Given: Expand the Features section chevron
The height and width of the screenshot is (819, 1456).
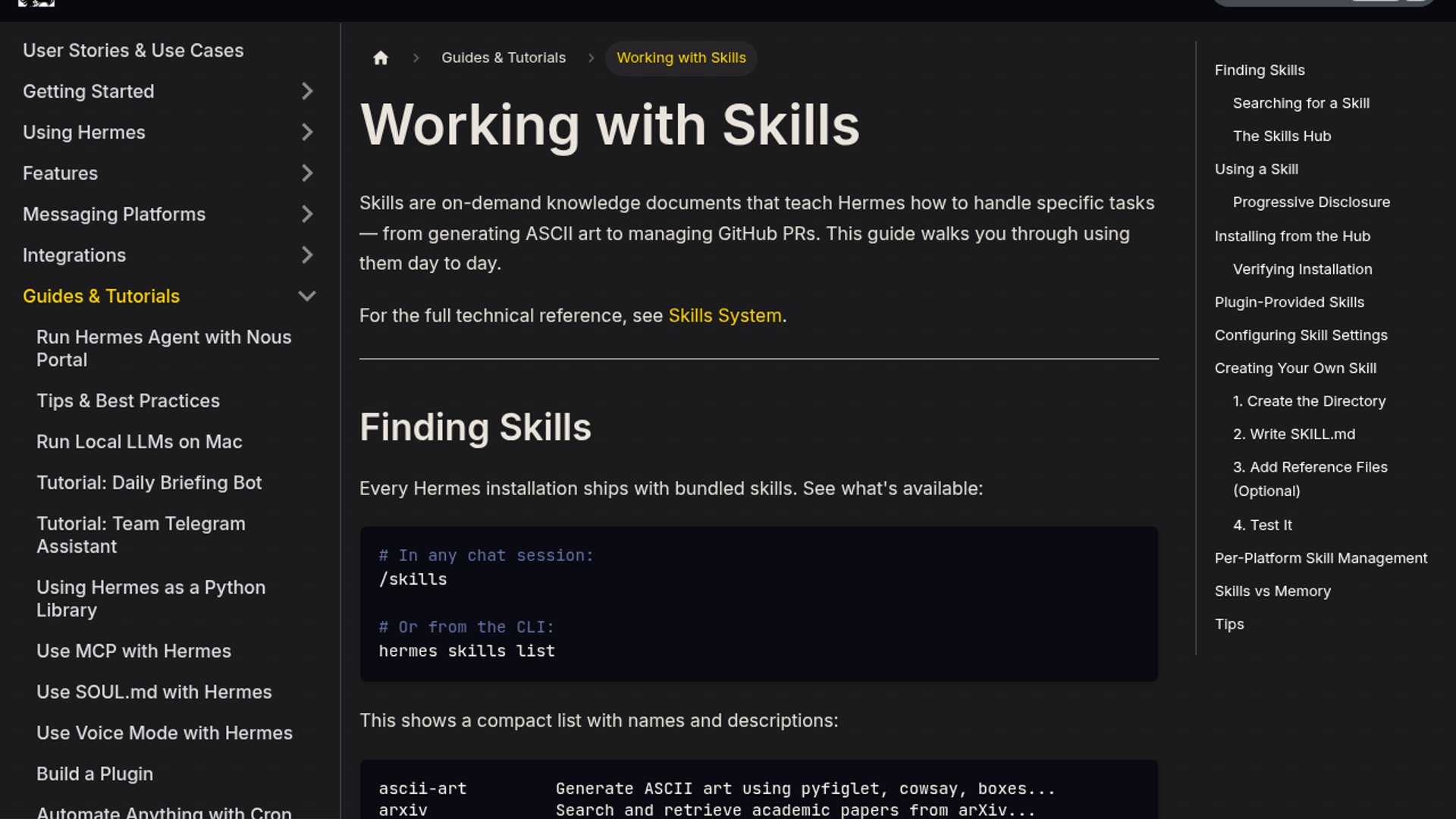Looking at the screenshot, I should click(x=307, y=174).
